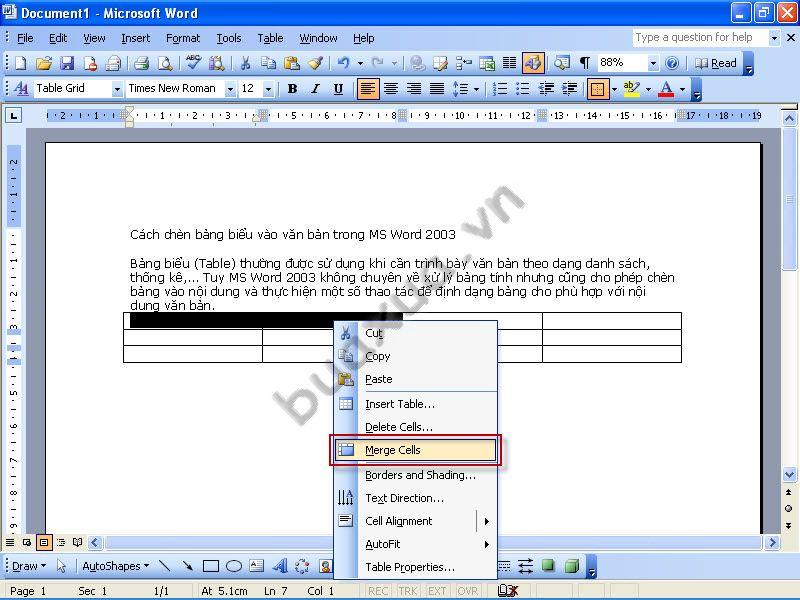This screenshot has height=600, width=800.
Task: Select the Format Painter brush
Action: point(315,63)
